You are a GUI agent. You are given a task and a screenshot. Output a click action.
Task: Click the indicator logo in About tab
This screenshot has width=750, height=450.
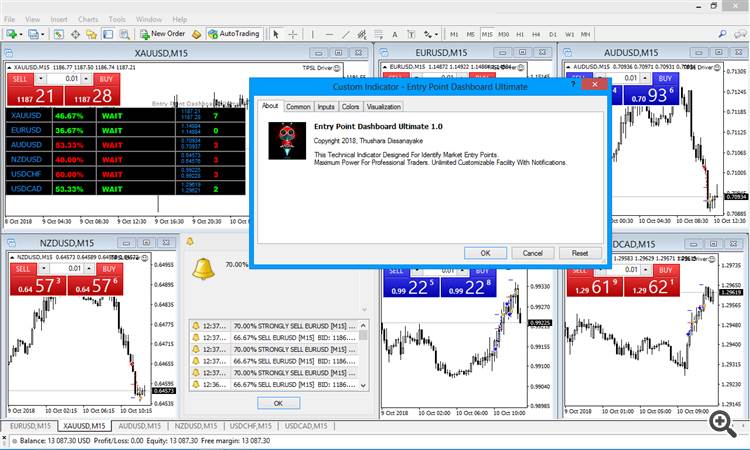287,141
